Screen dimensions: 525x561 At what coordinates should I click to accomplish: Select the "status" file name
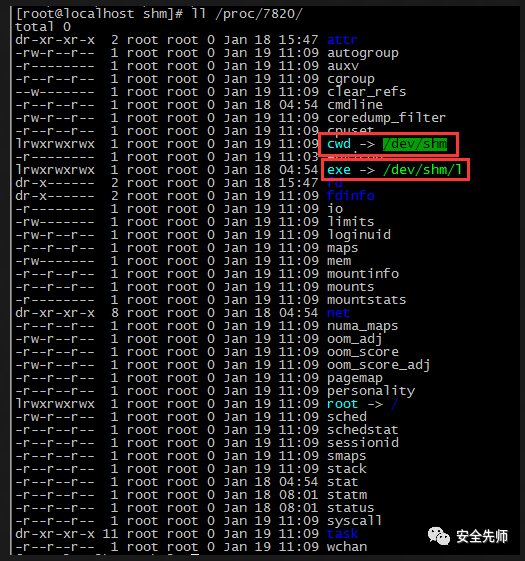point(350,508)
